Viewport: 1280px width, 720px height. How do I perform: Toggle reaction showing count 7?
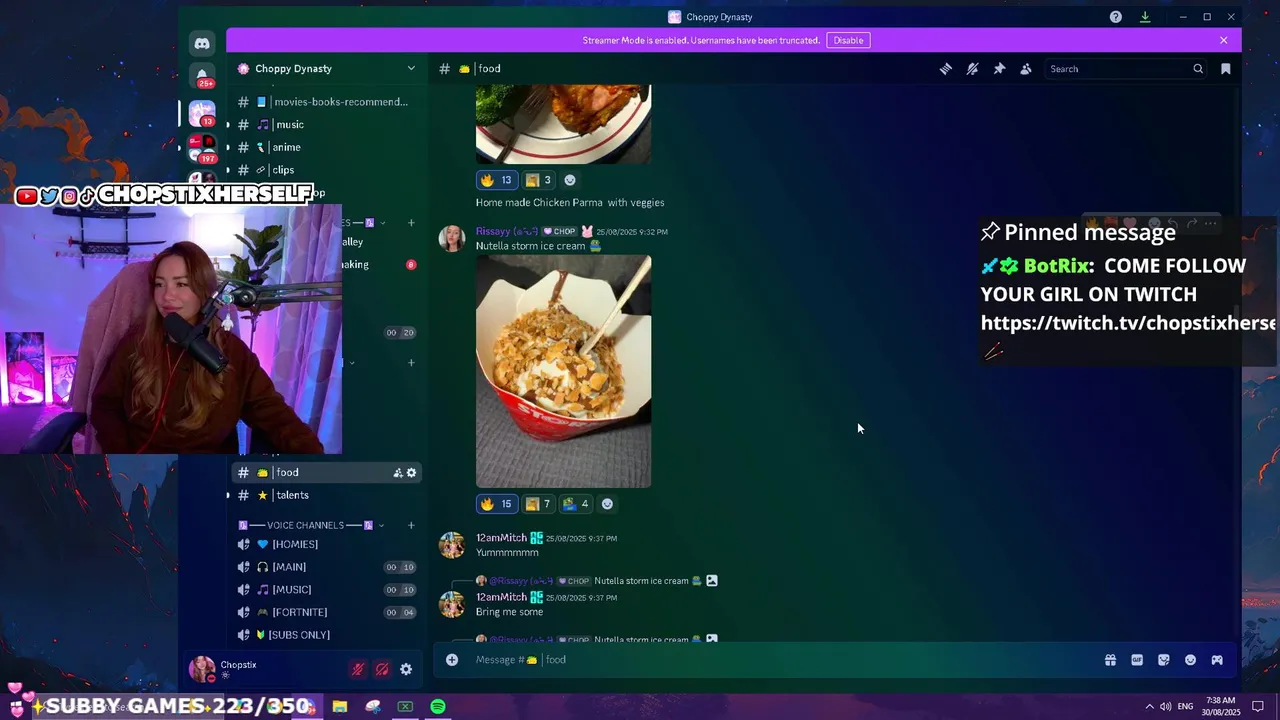(x=538, y=504)
